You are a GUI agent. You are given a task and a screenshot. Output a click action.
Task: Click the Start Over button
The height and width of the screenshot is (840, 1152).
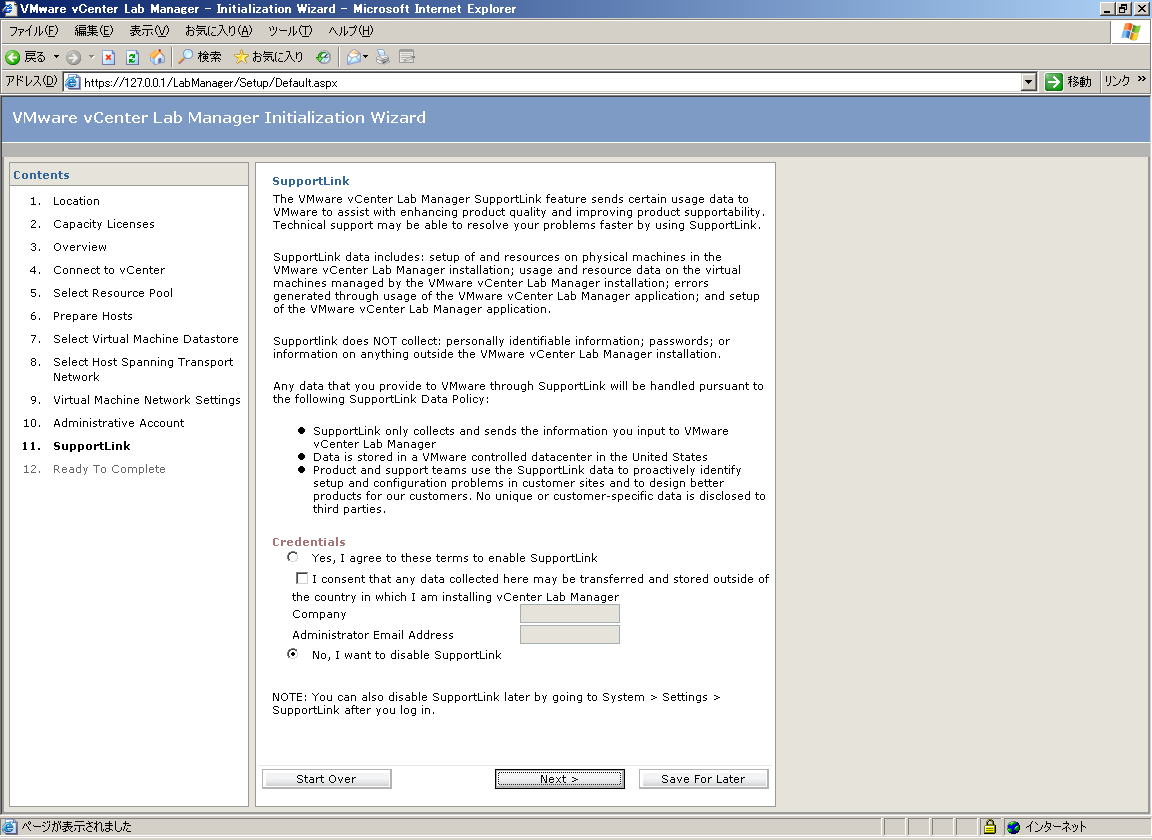pos(326,779)
